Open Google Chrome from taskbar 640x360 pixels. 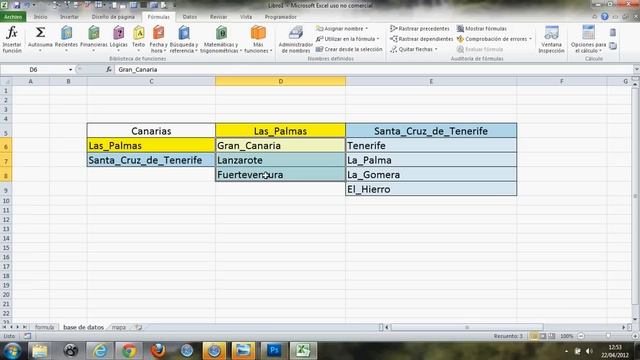[129, 351]
